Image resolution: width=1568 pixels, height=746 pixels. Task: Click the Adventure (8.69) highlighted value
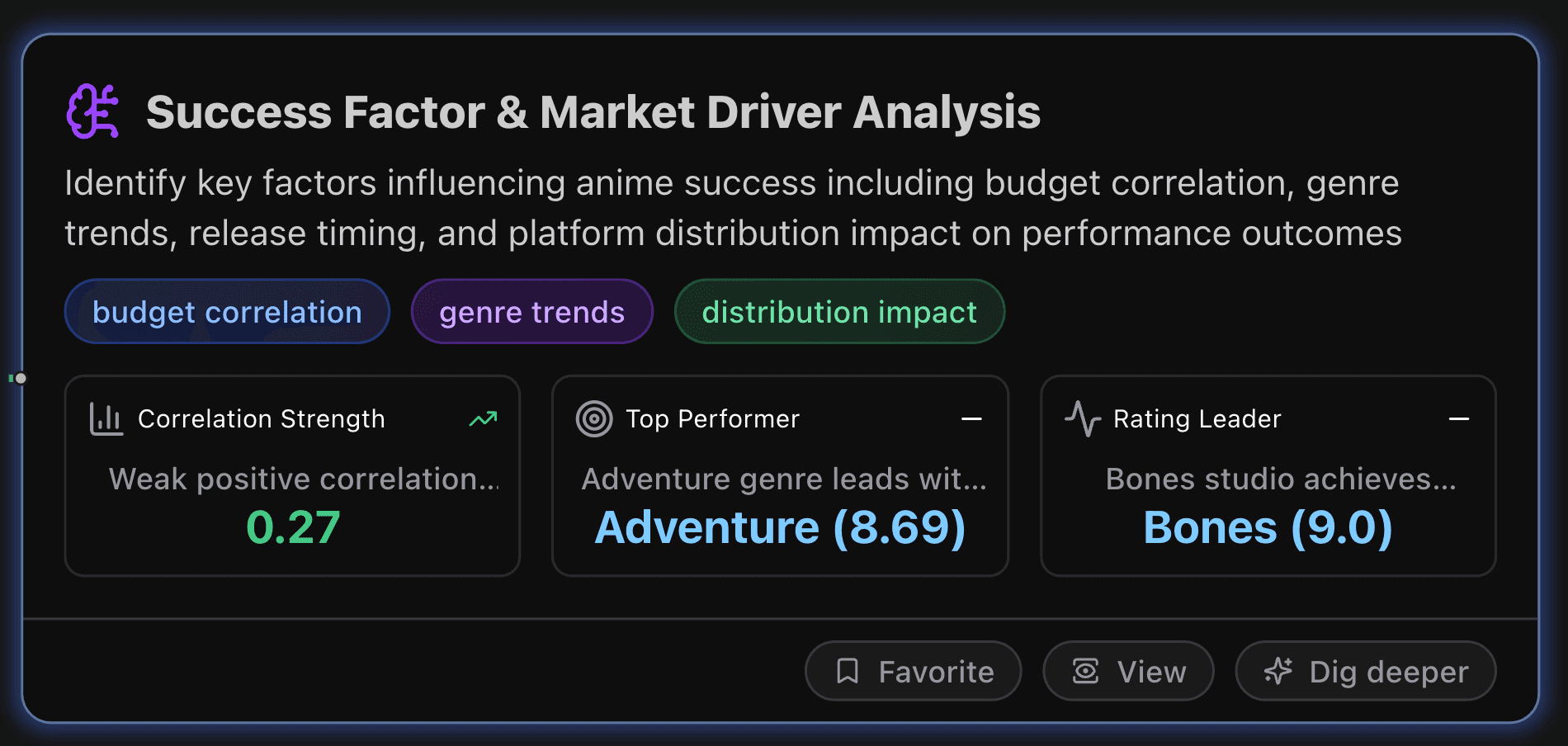click(x=780, y=527)
